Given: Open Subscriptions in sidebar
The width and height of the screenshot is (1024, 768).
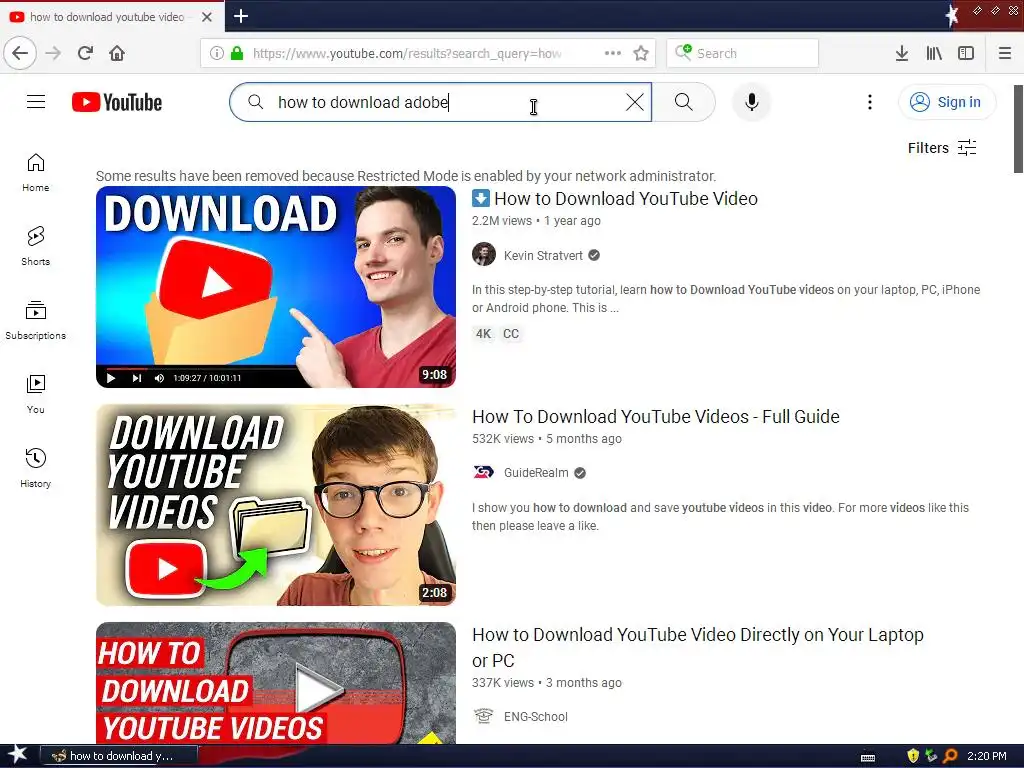Looking at the screenshot, I should tap(36, 321).
